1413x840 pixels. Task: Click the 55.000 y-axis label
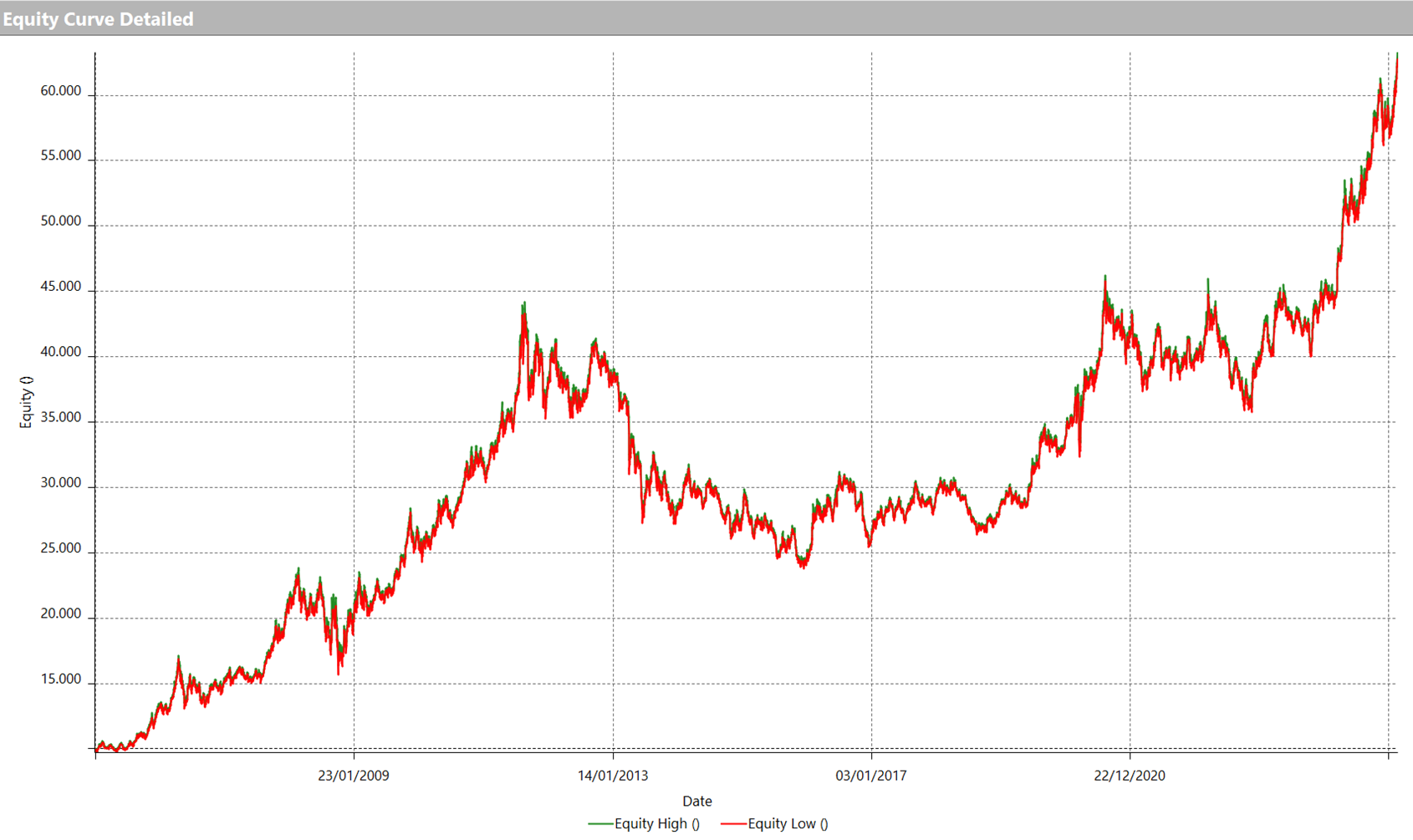click(x=61, y=156)
